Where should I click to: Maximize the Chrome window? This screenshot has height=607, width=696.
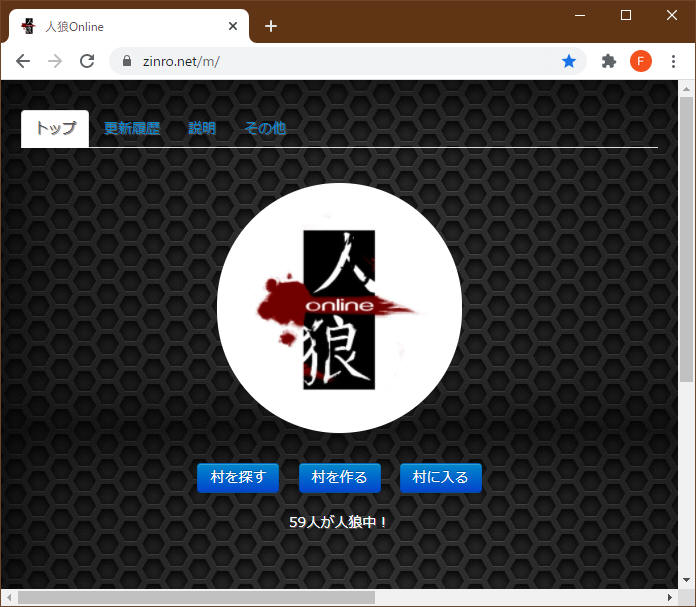626,15
